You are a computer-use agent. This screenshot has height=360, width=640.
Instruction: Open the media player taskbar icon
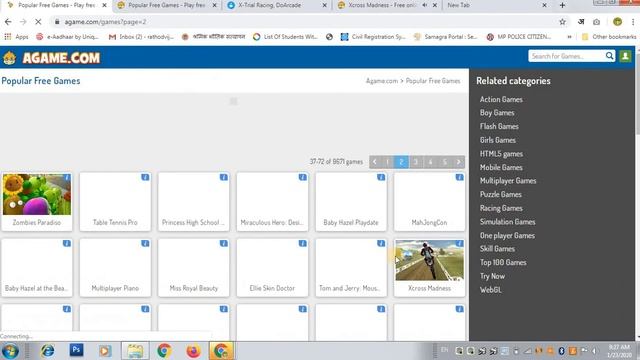coord(105,351)
